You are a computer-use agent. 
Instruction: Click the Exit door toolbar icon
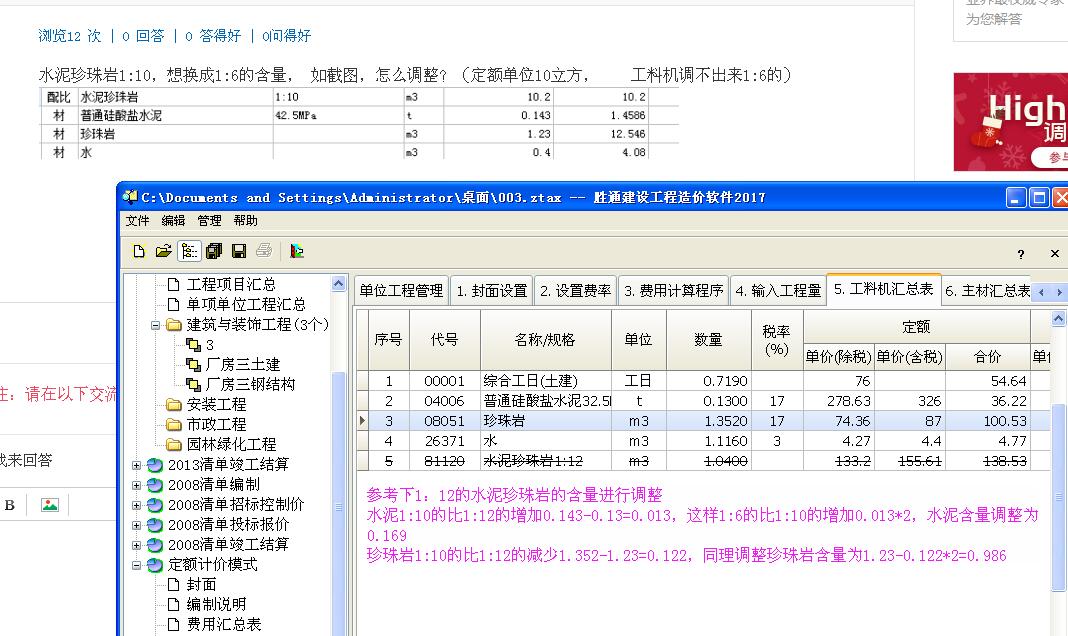point(297,251)
